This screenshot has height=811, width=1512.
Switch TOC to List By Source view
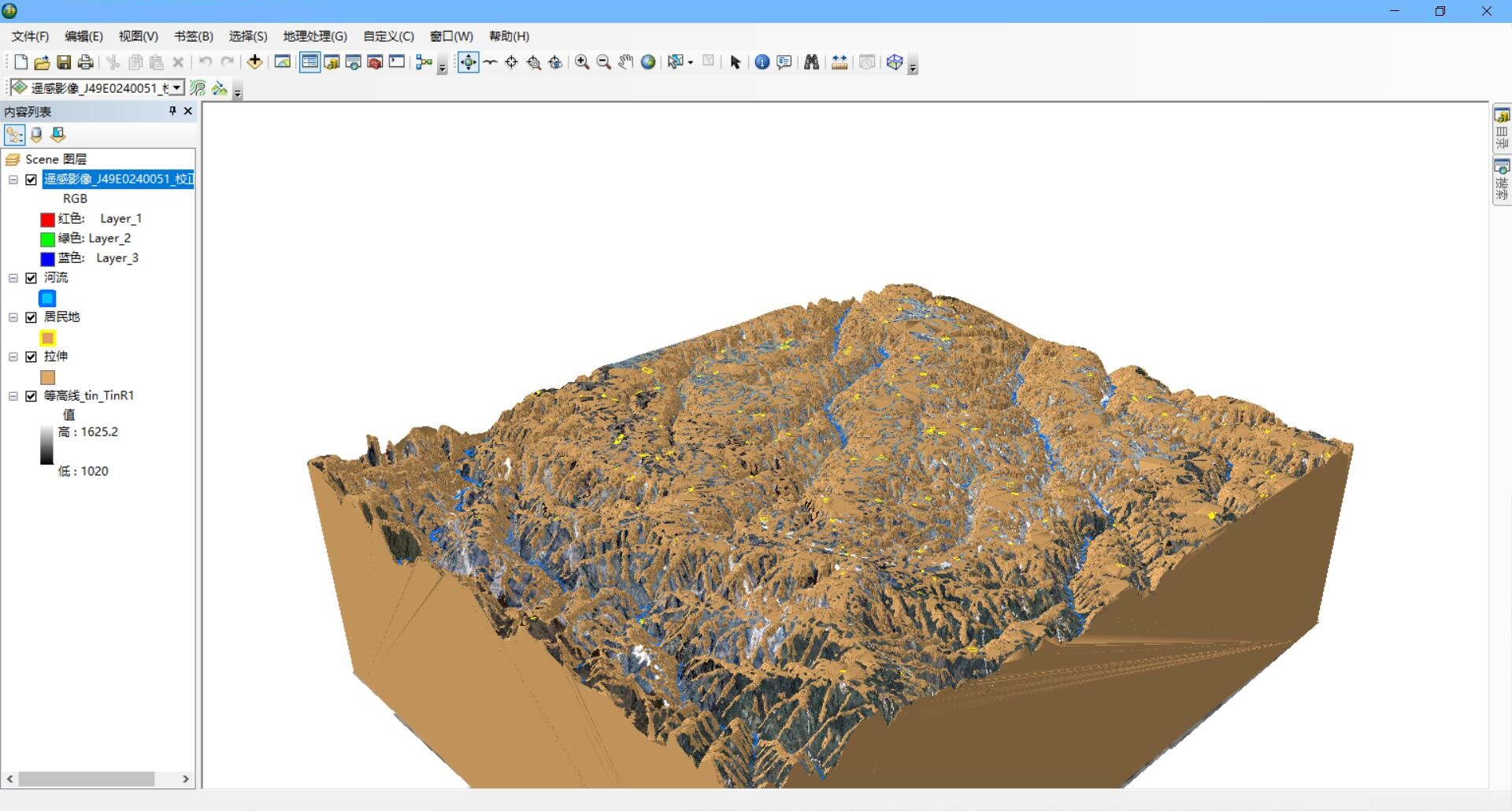(37, 135)
